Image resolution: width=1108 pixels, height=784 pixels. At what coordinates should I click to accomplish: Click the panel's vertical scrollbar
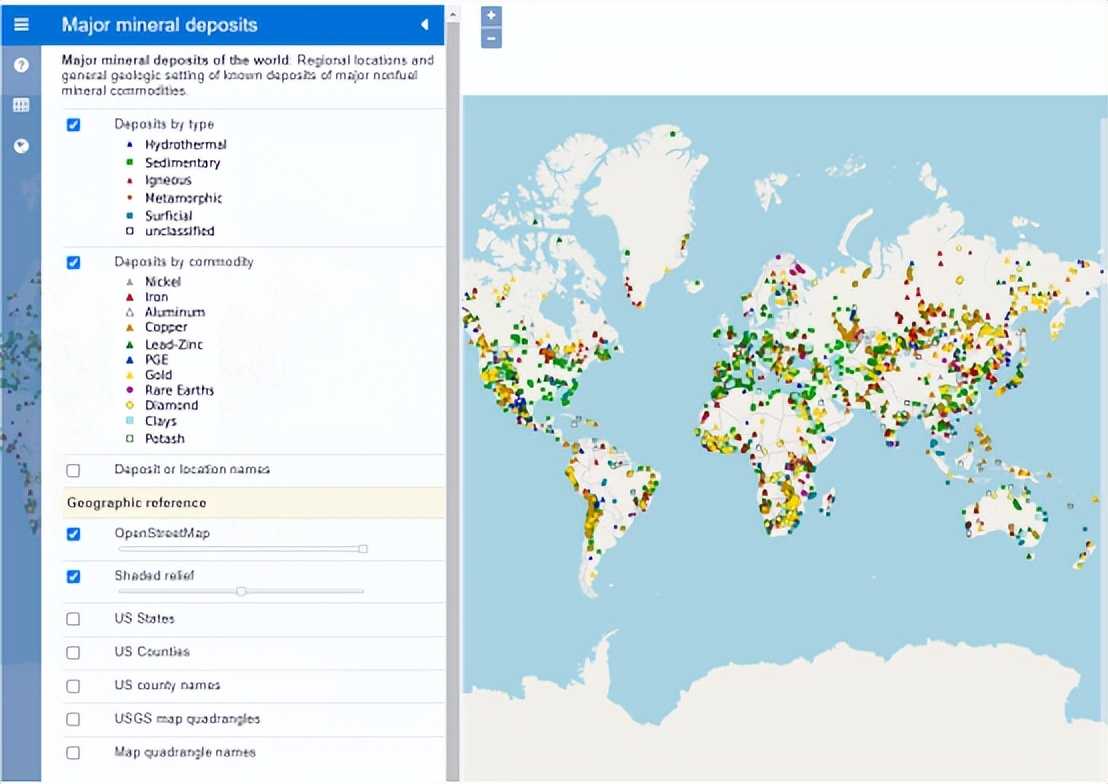click(452, 400)
